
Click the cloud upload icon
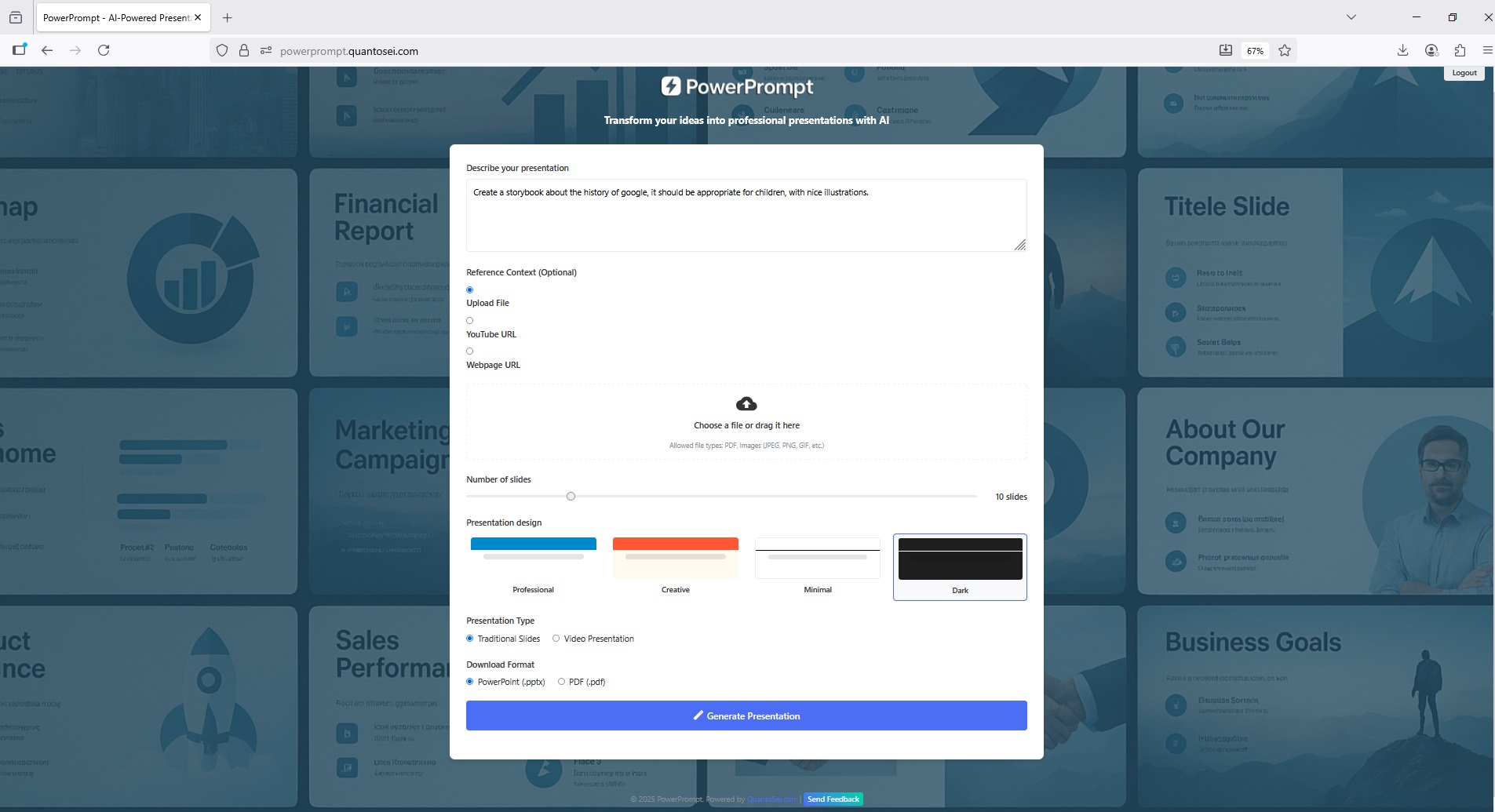(x=746, y=404)
